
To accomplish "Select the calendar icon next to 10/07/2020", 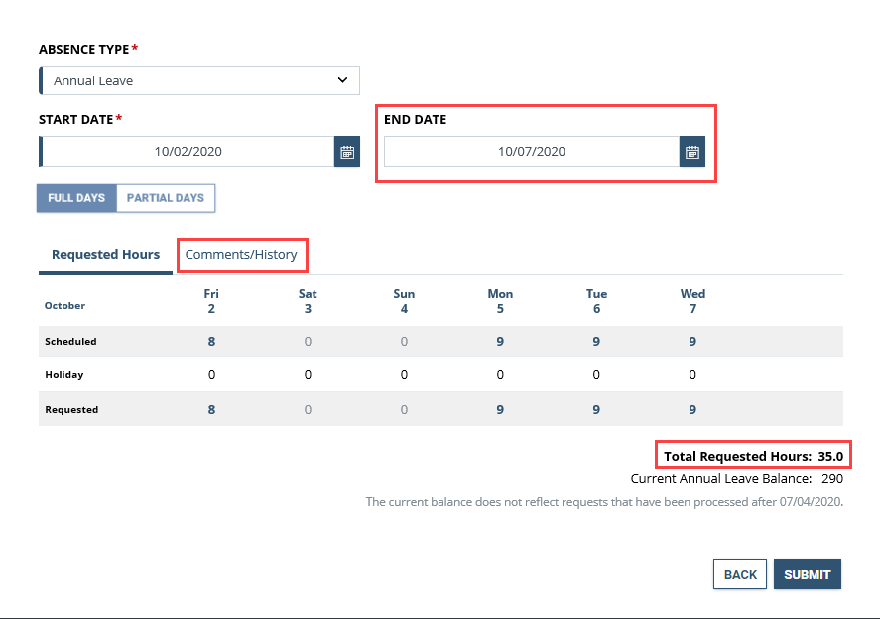I will (692, 151).
